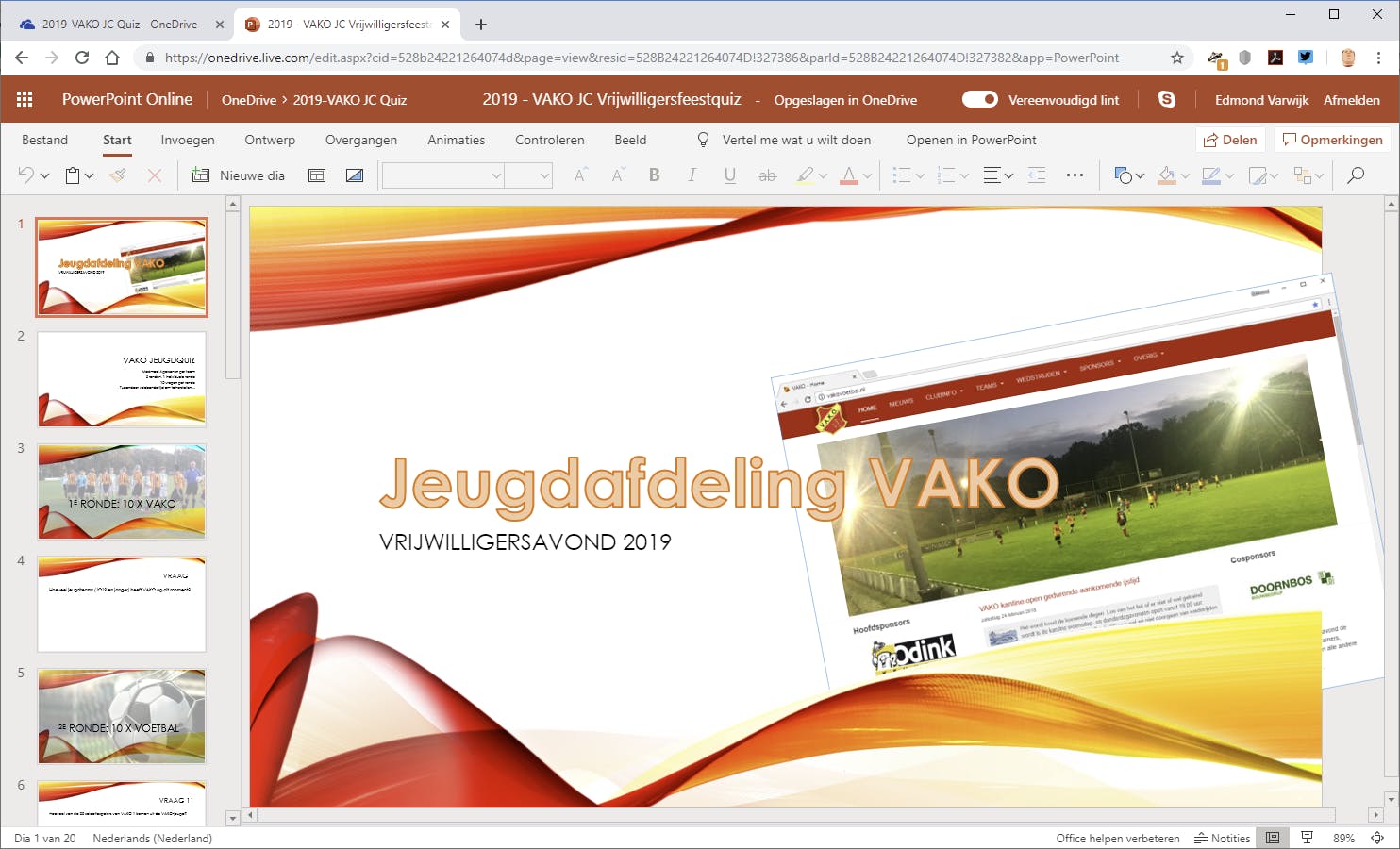
Task: Show more ribbon options ellipsis
Action: click(1075, 175)
